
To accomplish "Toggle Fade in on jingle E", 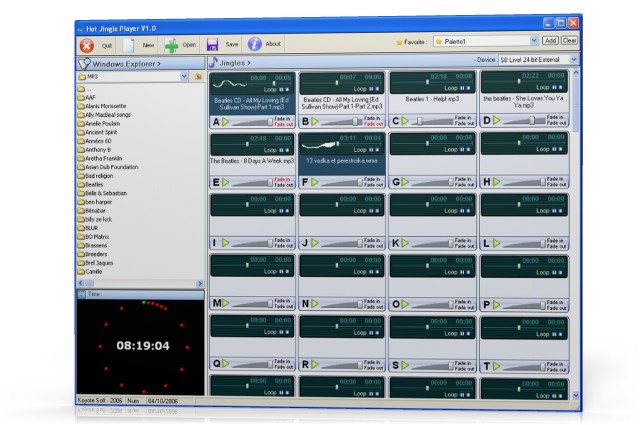I will pyautogui.click(x=282, y=179).
